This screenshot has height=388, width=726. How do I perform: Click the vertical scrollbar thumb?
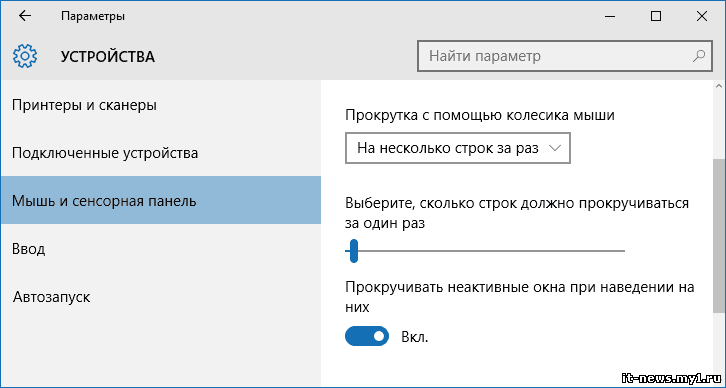(718, 236)
